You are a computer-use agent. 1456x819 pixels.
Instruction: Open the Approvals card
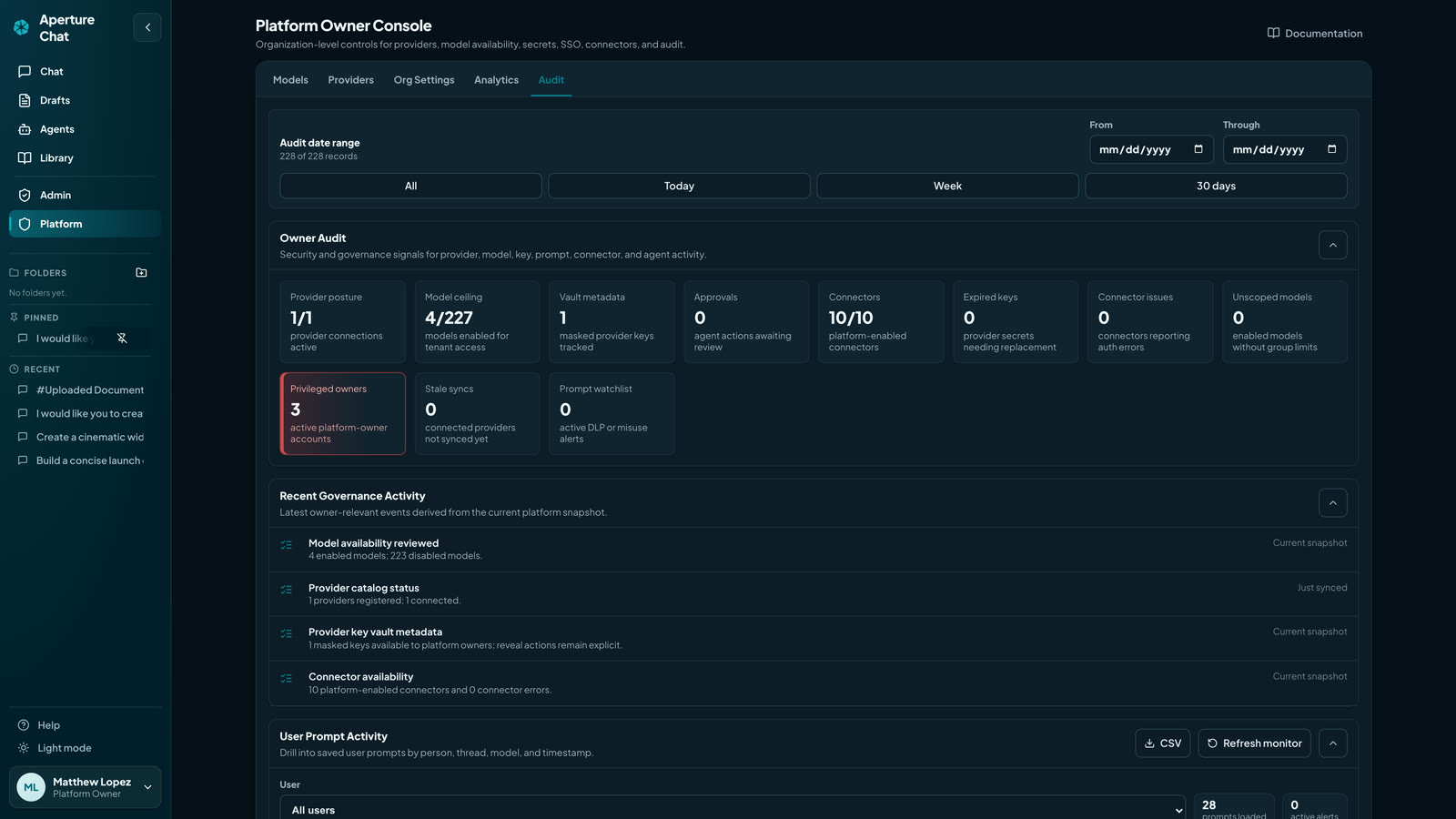(x=746, y=322)
